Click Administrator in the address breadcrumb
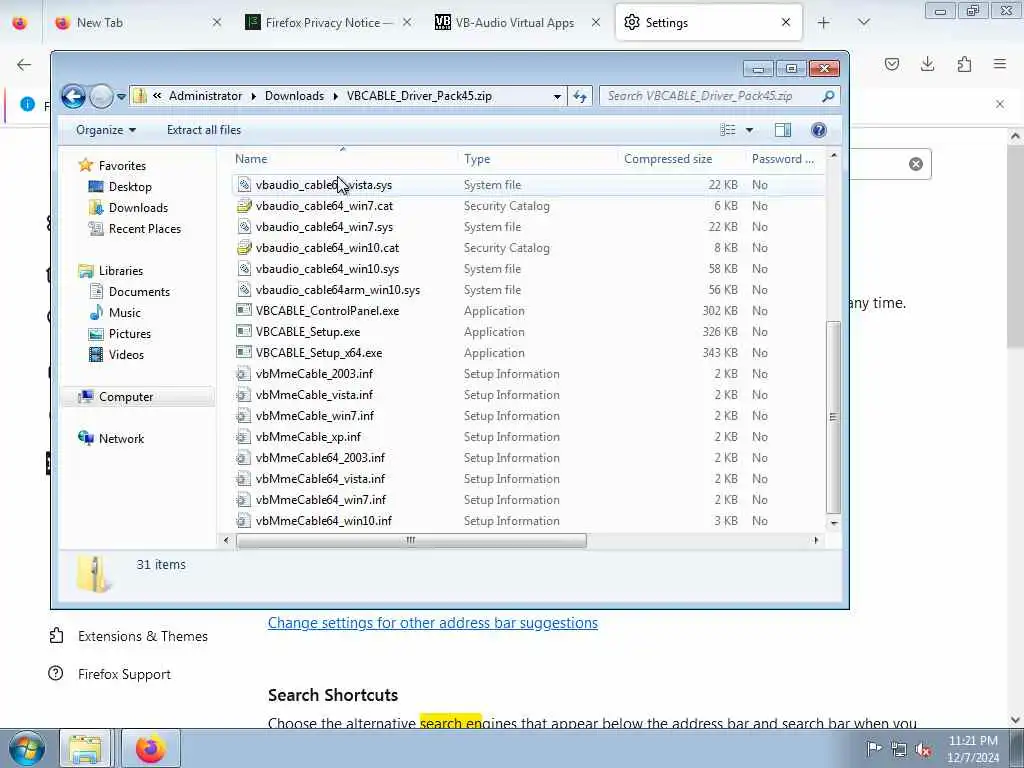Screen dimensions: 1024x768 [205, 96]
